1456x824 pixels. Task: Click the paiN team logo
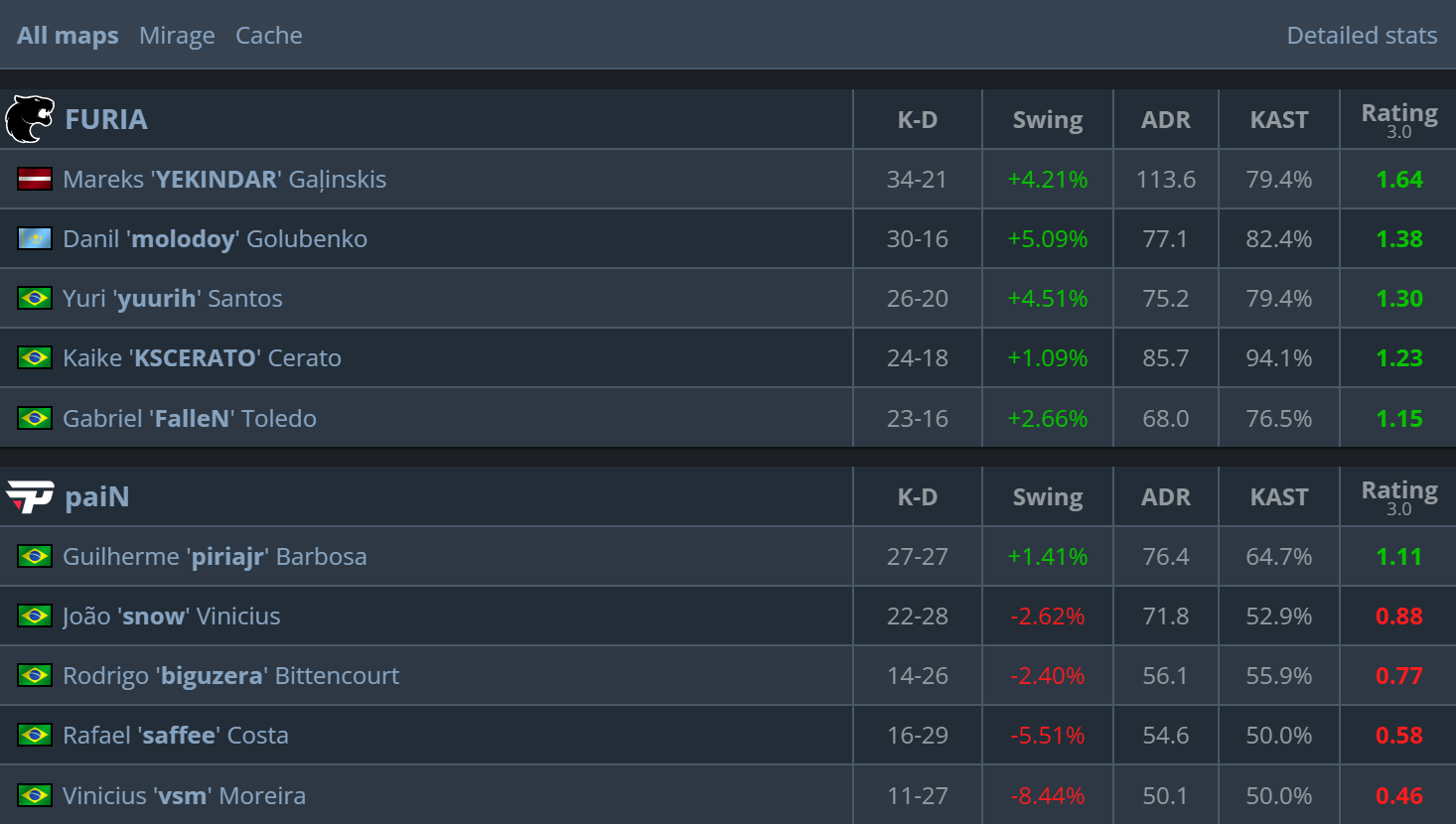pyautogui.click(x=30, y=496)
